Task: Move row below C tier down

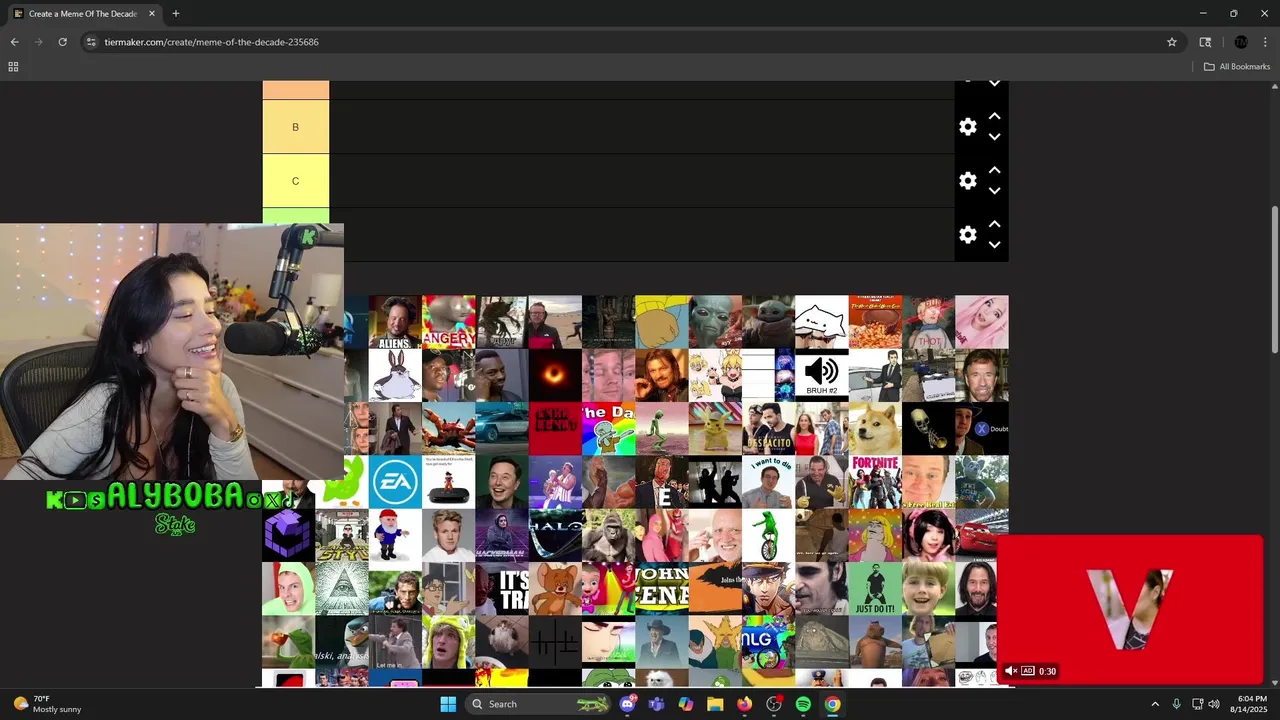Action: coord(994,245)
